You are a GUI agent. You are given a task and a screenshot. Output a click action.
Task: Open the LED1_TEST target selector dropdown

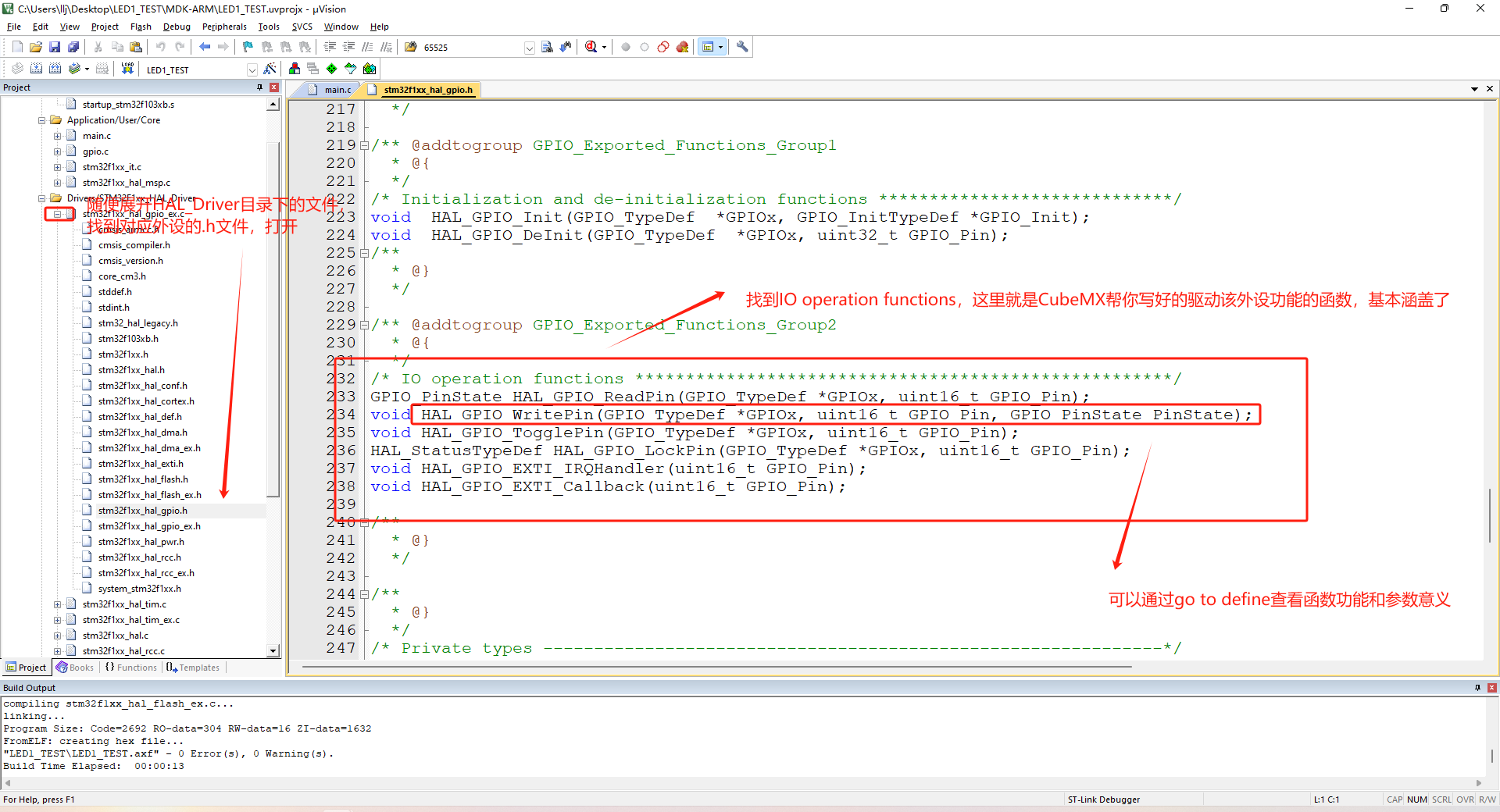click(x=252, y=69)
